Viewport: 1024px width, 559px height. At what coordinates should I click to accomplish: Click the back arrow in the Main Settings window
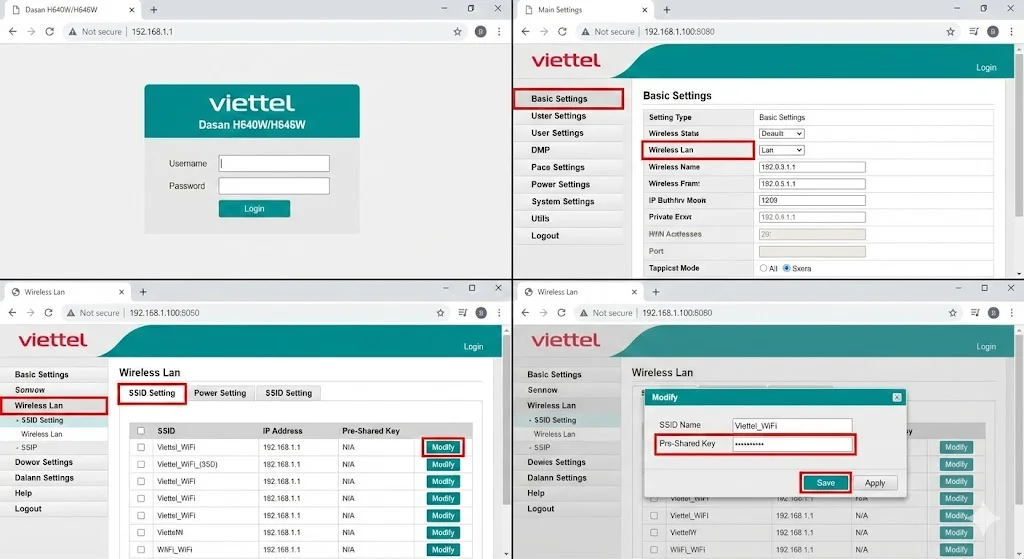pos(525,31)
